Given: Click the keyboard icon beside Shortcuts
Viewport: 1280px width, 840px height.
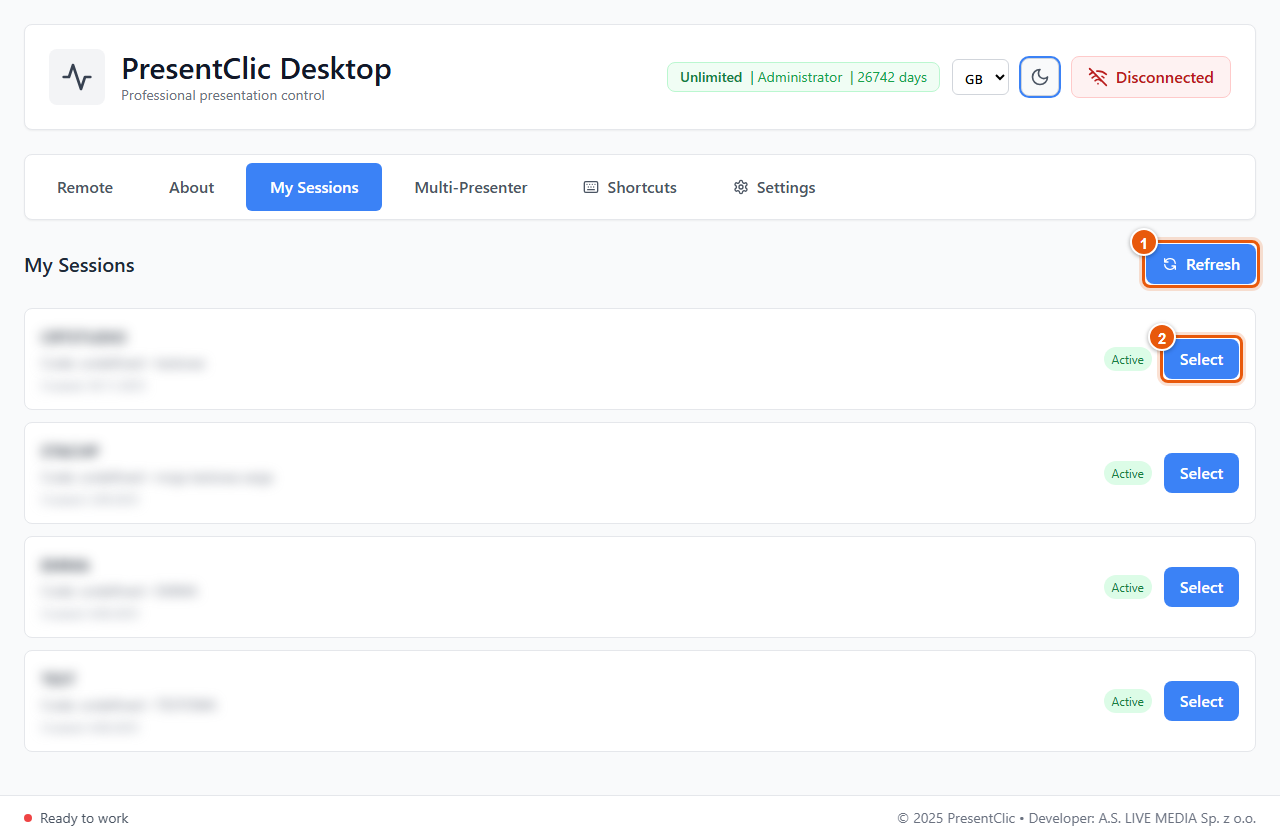Looking at the screenshot, I should coord(591,187).
